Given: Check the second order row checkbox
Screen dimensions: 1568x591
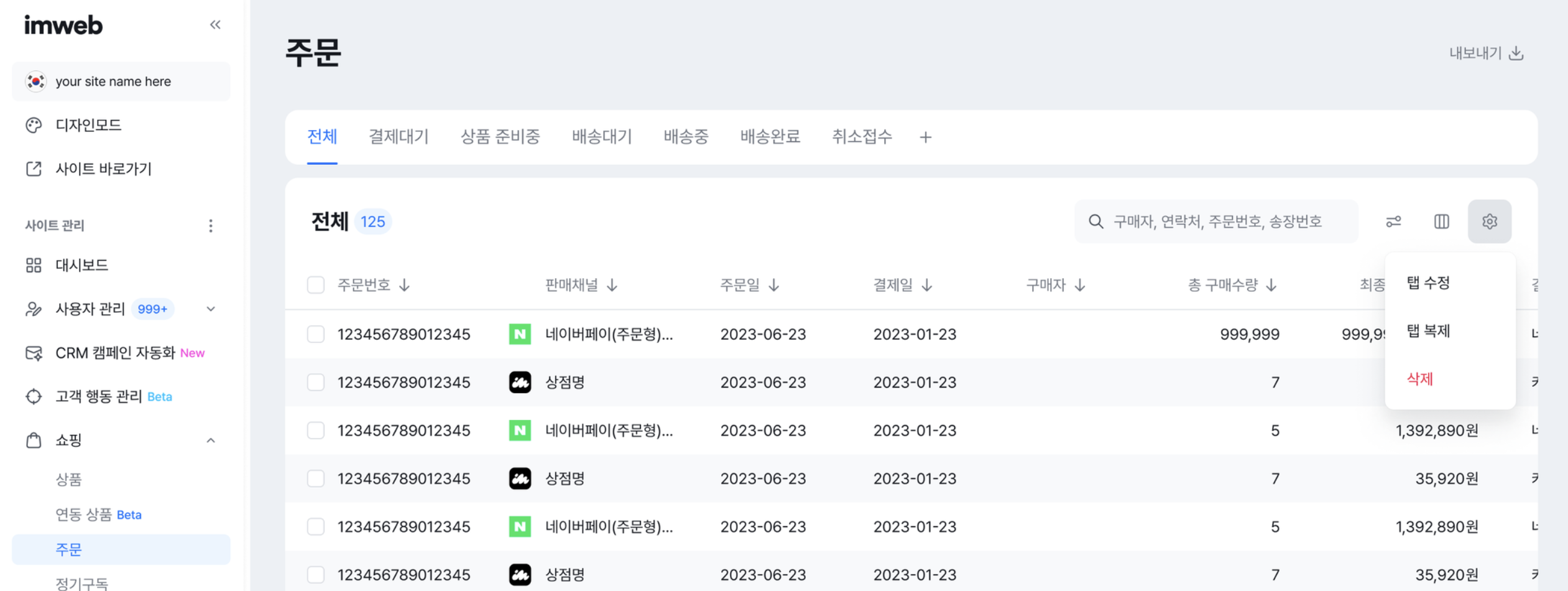Looking at the screenshot, I should click(x=316, y=382).
